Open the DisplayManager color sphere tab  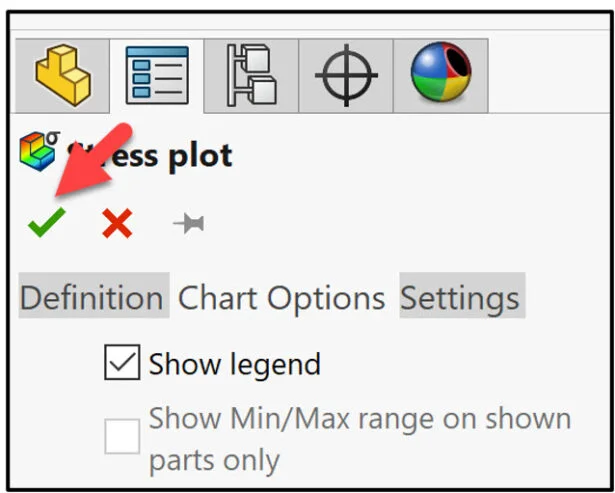tap(440, 75)
